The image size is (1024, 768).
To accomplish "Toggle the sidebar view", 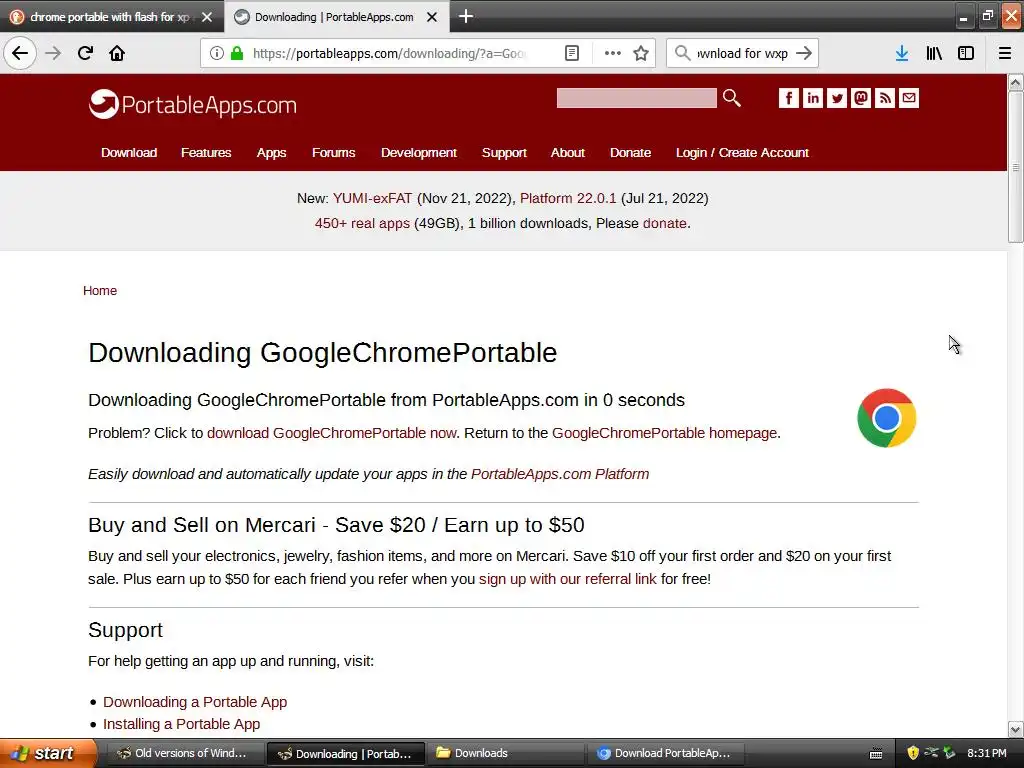I will pos(966,53).
